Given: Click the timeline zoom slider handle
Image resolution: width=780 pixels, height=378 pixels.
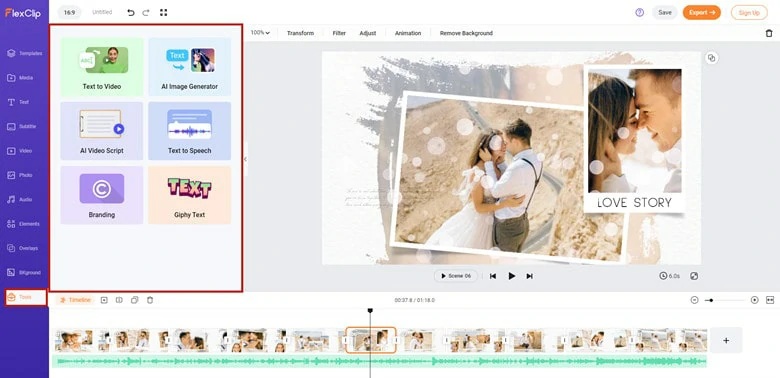Looking at the screenshot, I should (x=711, y=300).
